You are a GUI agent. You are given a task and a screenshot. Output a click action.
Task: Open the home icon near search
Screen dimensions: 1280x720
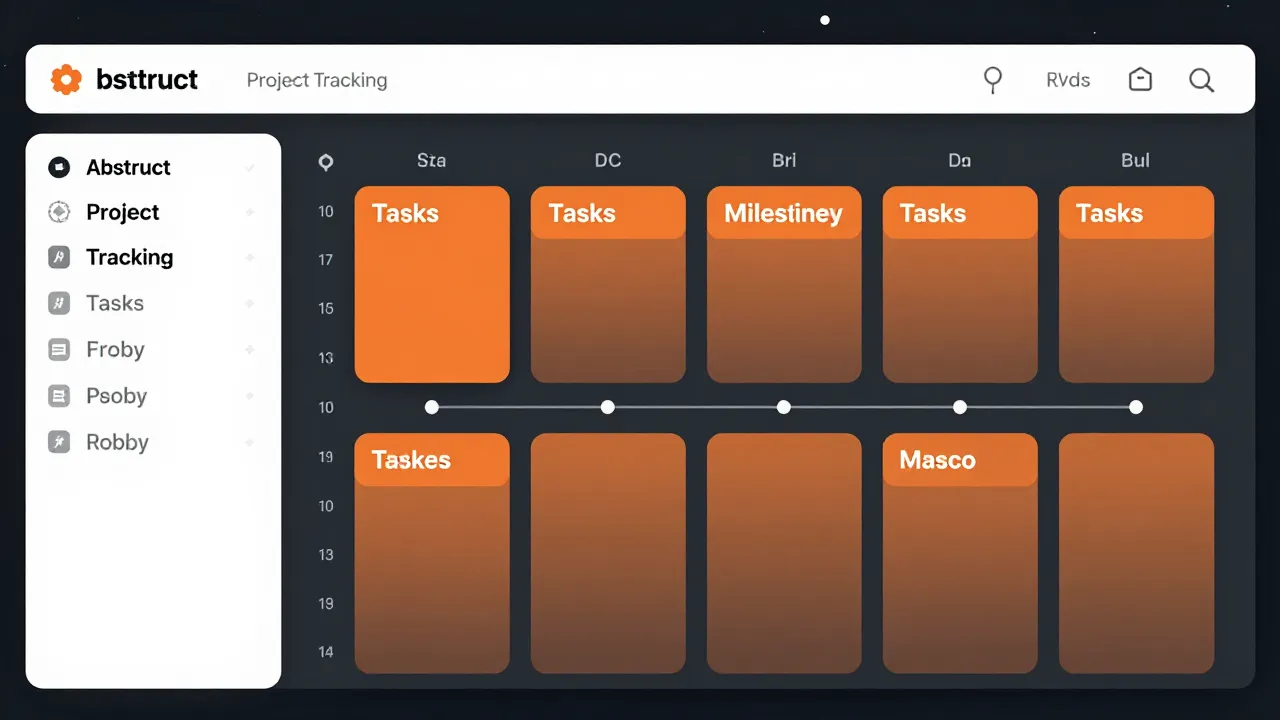point(1140,80)
